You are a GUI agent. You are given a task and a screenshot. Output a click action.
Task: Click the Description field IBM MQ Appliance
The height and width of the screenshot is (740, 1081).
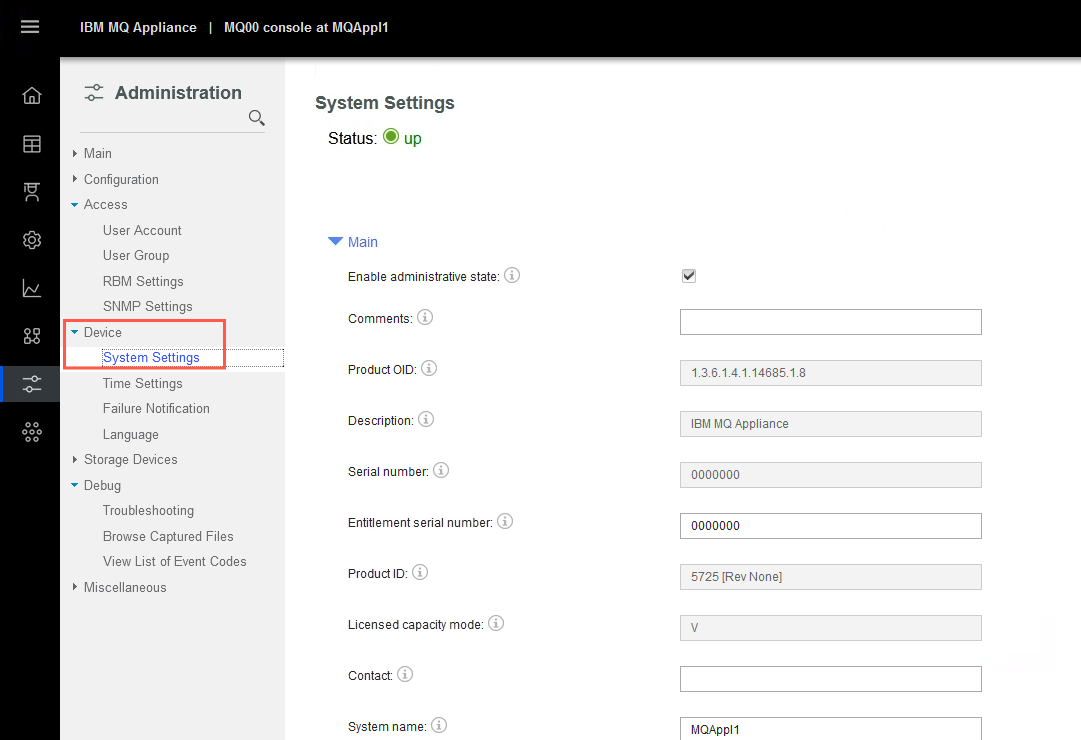[x=830, y=424]
